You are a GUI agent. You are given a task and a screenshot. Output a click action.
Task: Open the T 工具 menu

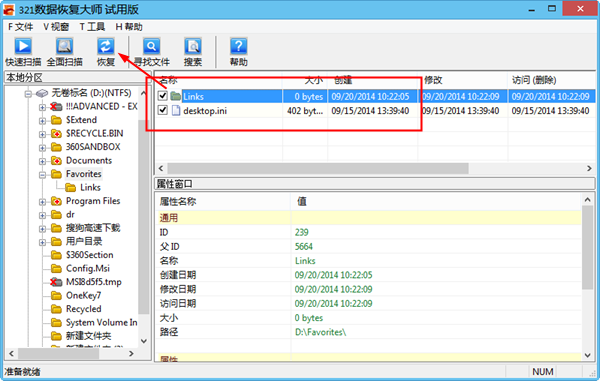click(x=92, y=27)
